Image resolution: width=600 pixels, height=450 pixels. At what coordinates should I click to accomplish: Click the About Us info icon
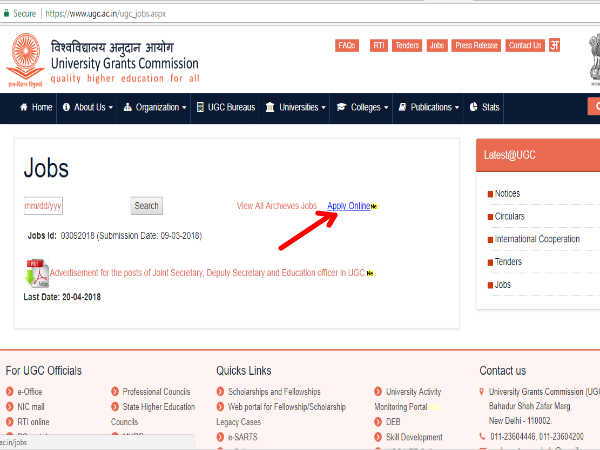click(66, 108)
